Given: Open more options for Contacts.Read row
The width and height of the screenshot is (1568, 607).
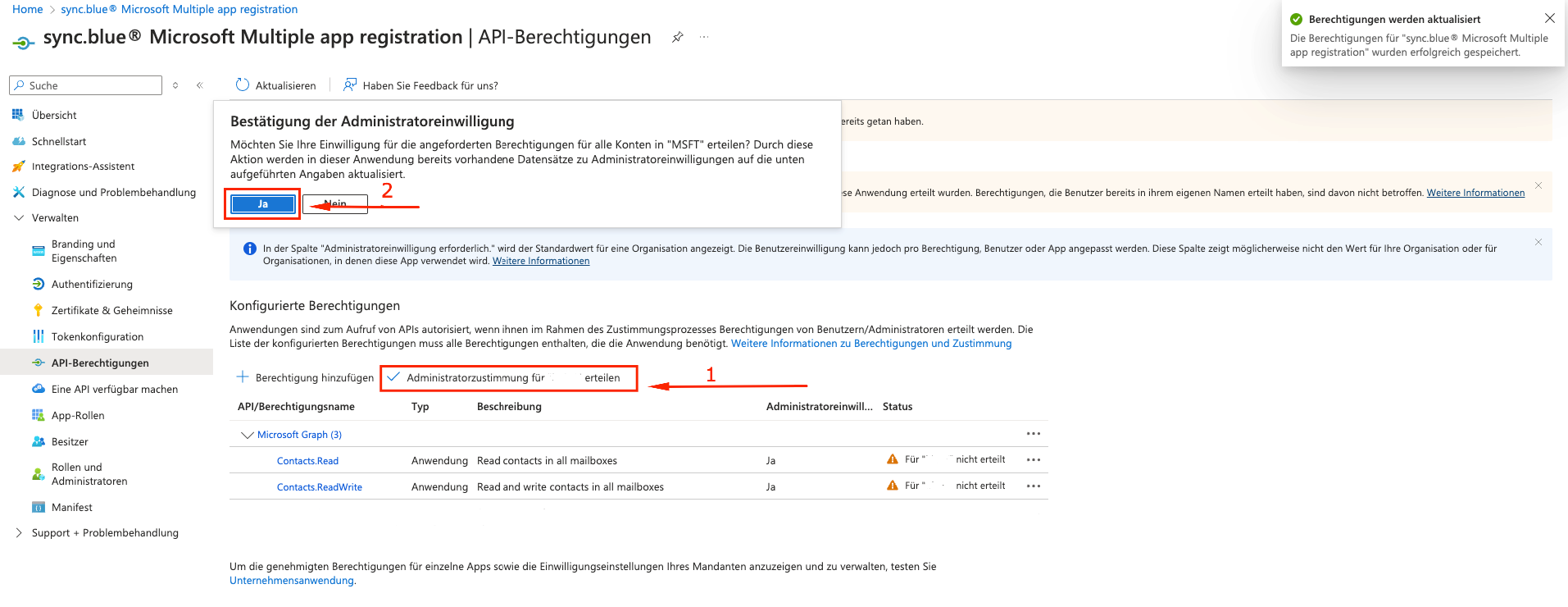Looking at the screenshot, I should [x=1033, y=460].
